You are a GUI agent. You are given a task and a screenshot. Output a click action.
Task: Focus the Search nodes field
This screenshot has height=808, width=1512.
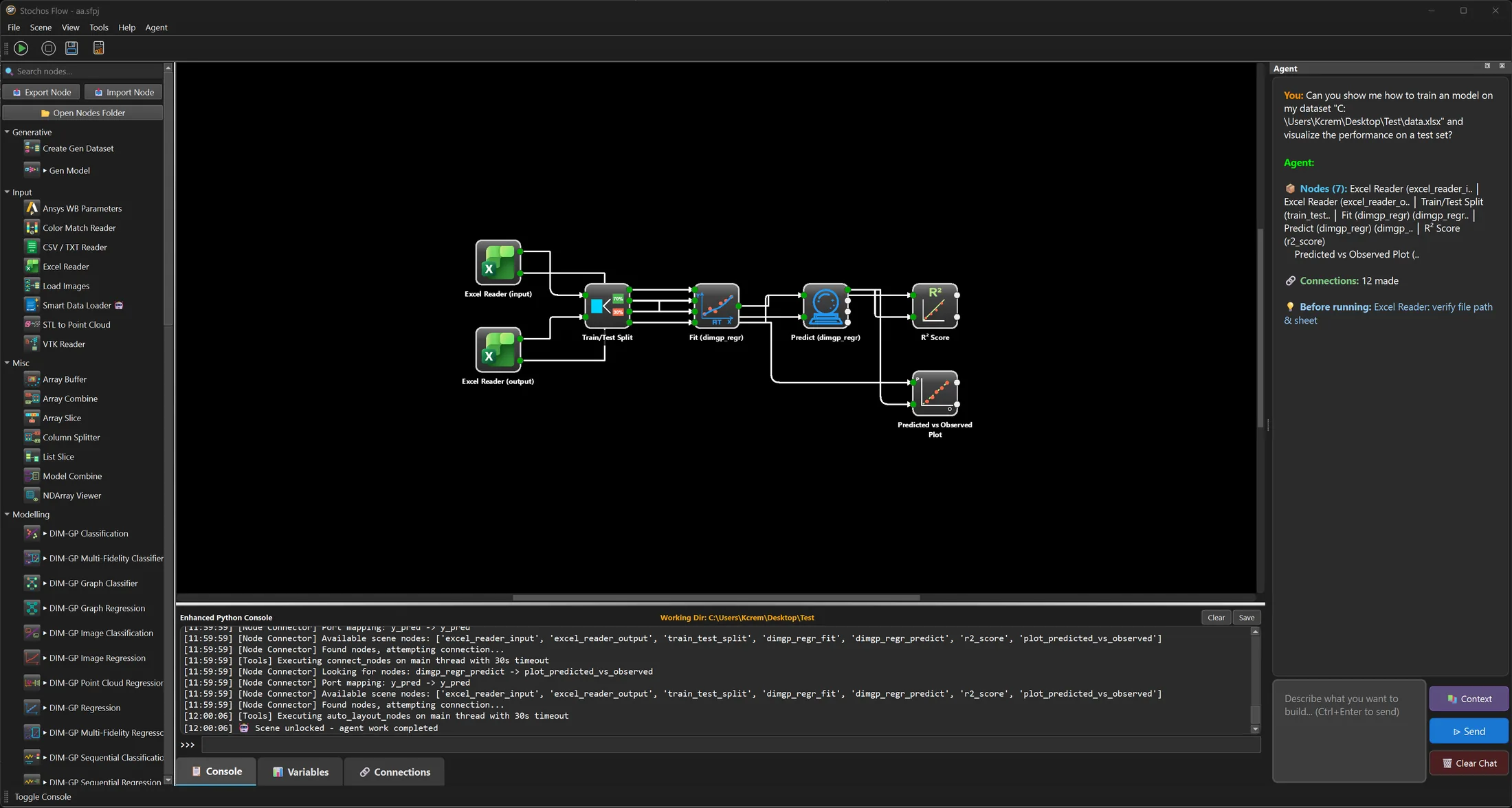pyautogui.click(x=82, y=71)
